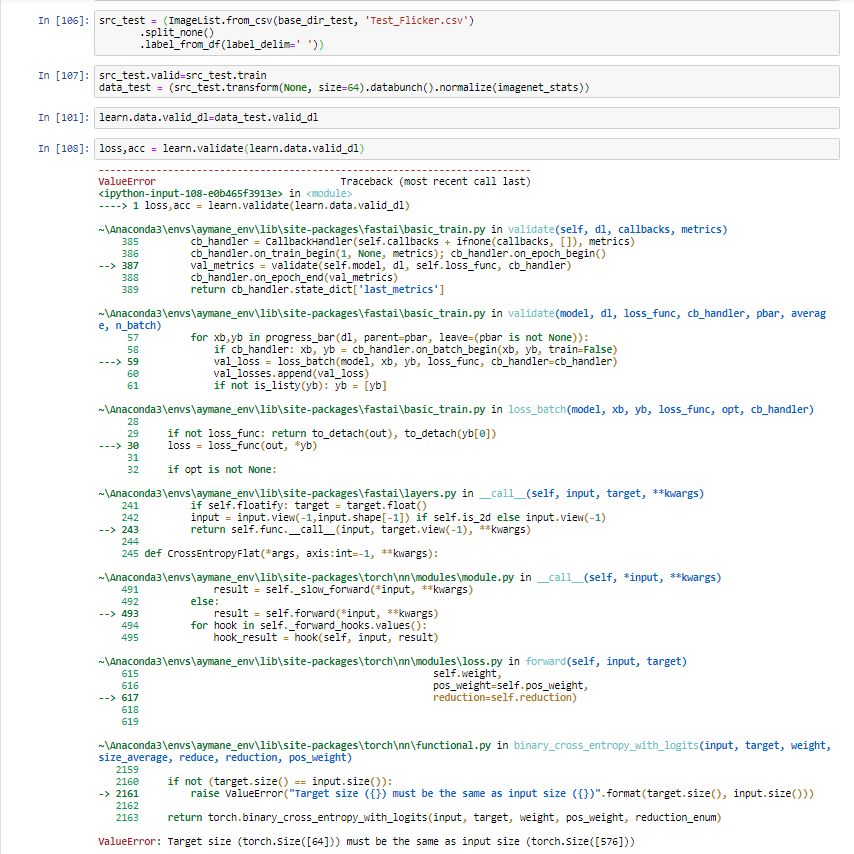Click .label_from_df(label_delim=' ') line
This screenshot has width=854, height=854.
point(231,45)
